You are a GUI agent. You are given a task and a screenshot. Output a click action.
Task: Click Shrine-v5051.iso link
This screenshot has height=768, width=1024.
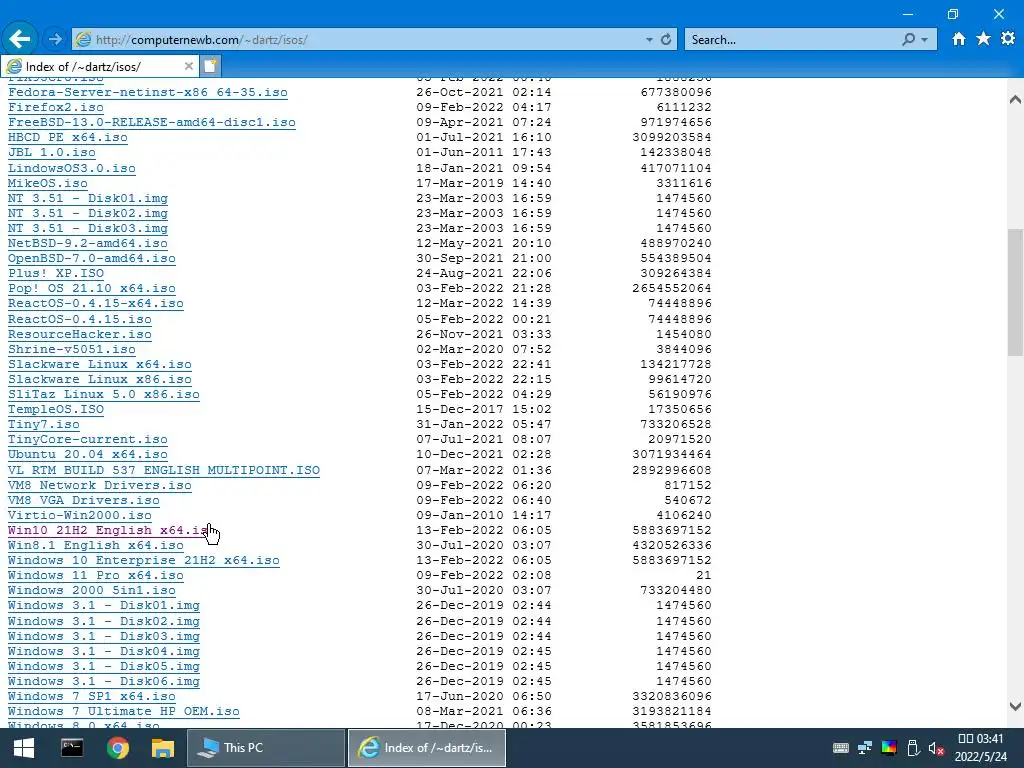click(x=72, y=349)
